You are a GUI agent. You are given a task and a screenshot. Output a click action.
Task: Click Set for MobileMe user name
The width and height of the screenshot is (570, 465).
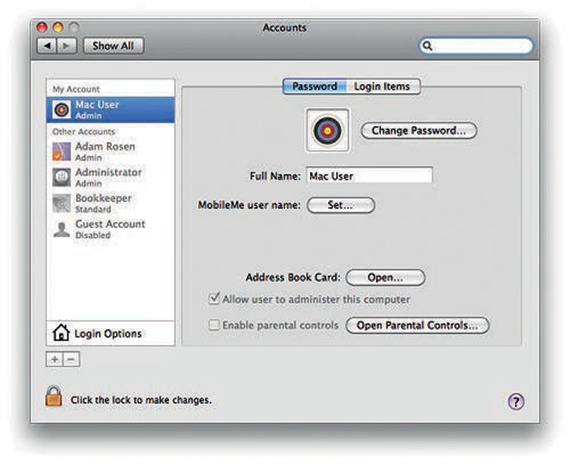[x=341, y=205]
